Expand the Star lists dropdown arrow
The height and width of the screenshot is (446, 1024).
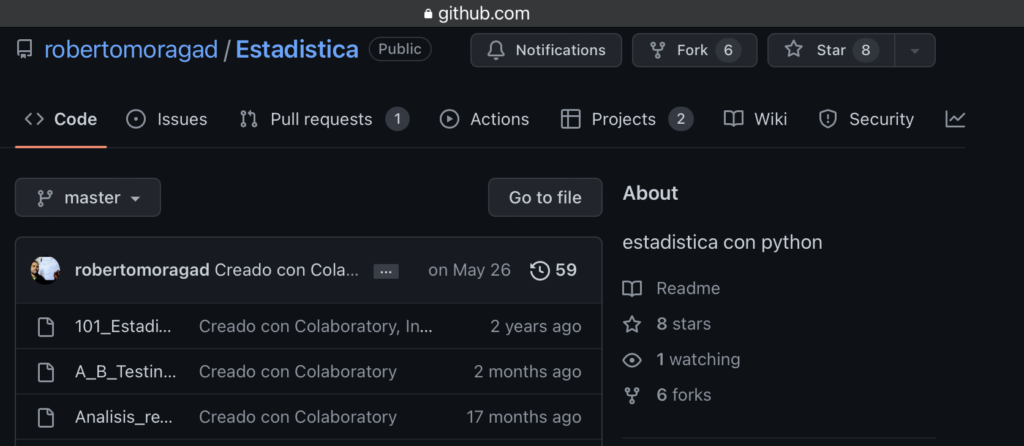pos(914,50)
